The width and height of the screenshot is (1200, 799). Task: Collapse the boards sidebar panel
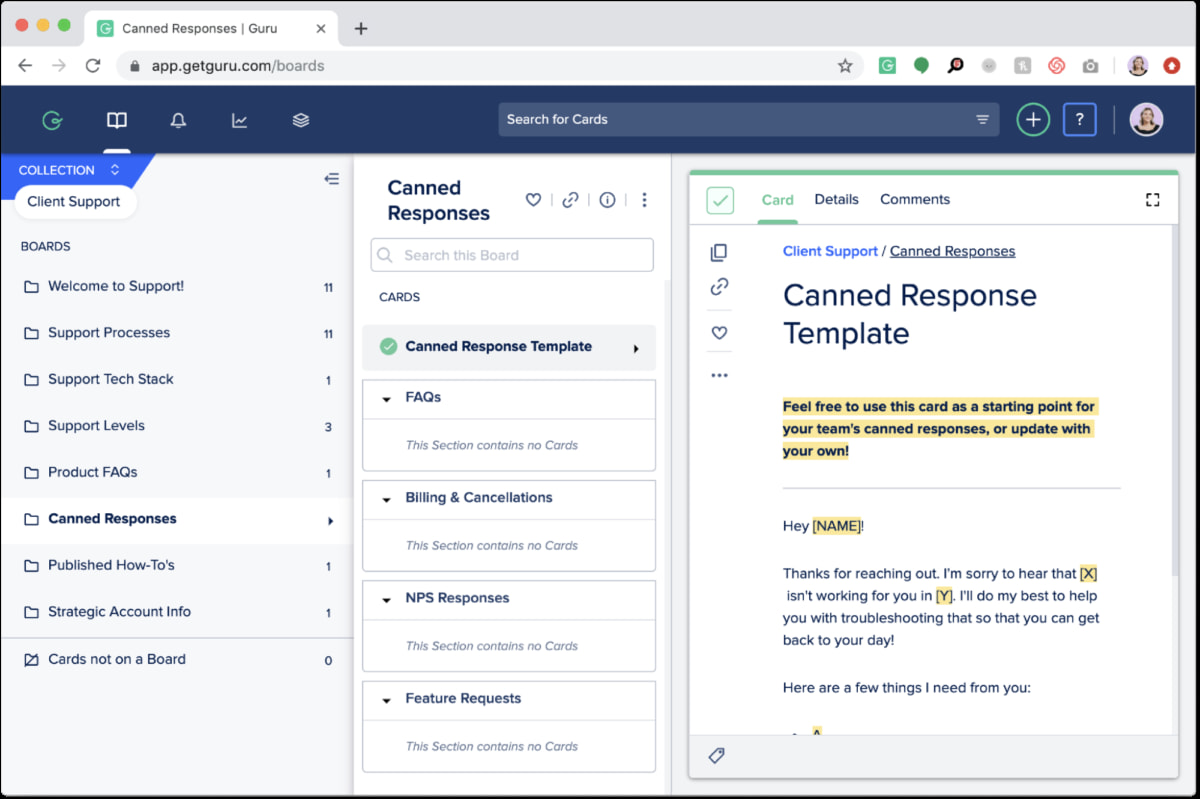331,179
